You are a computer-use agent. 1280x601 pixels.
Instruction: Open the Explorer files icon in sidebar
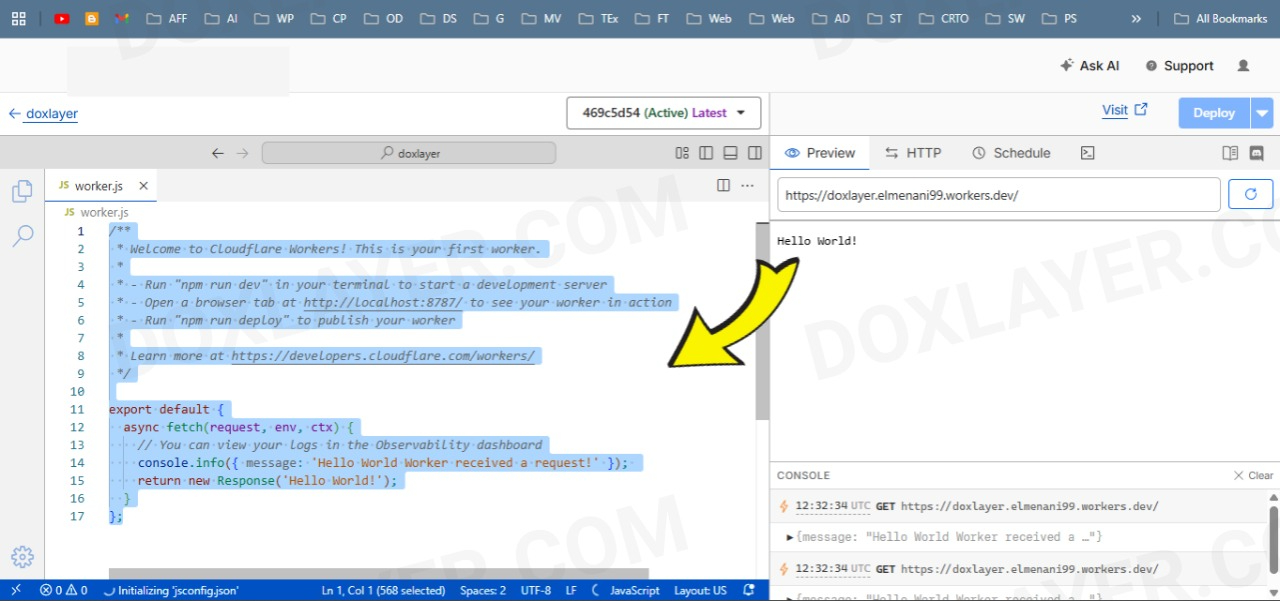[22, 192]
